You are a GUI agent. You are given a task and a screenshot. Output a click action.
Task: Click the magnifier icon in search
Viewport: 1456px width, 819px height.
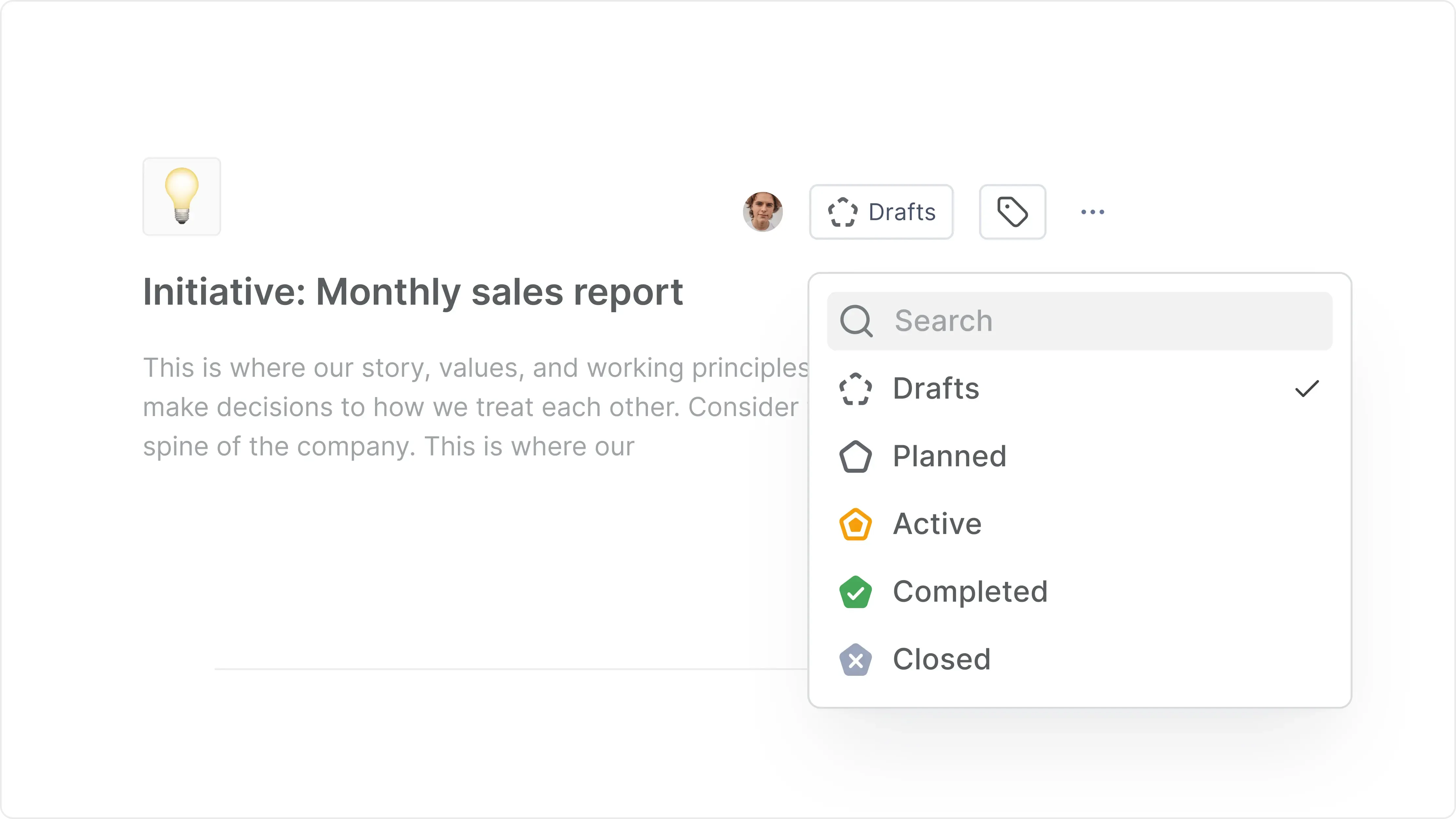click(x=856, y=321)
